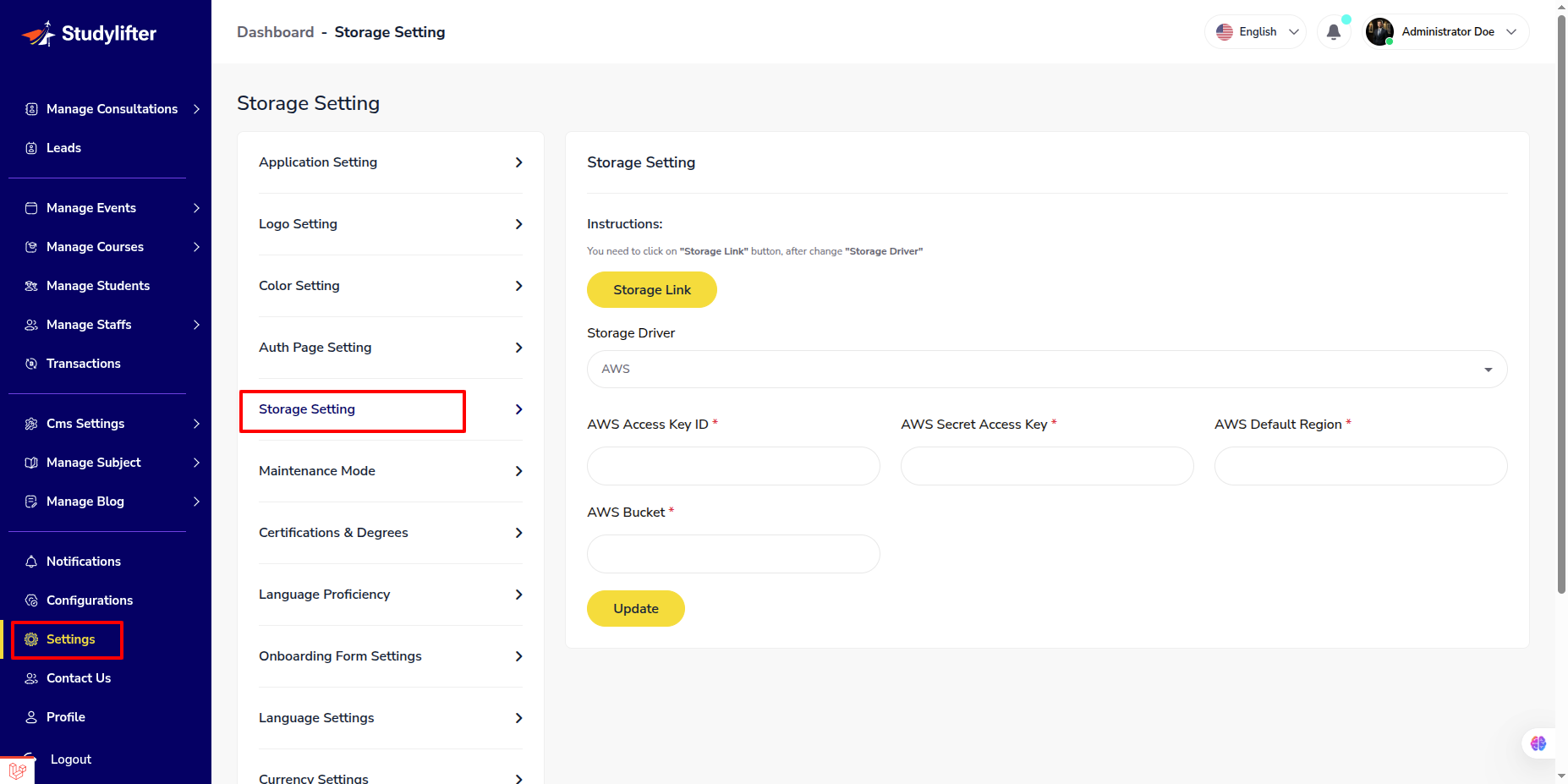Expand Manage Subject submenu chevron
The image size is (1568, 784).
(196, 463)
